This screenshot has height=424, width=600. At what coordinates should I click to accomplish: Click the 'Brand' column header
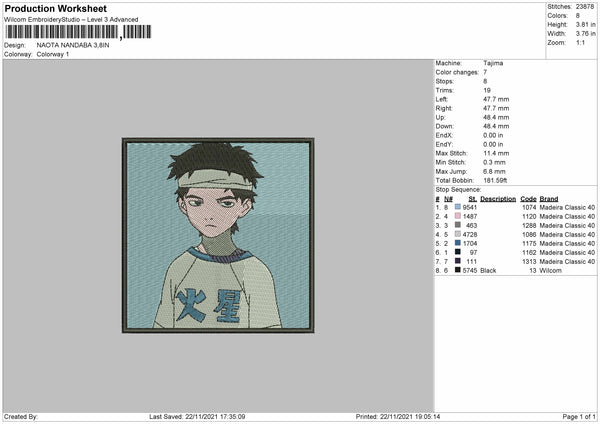(x=549, y=199)
